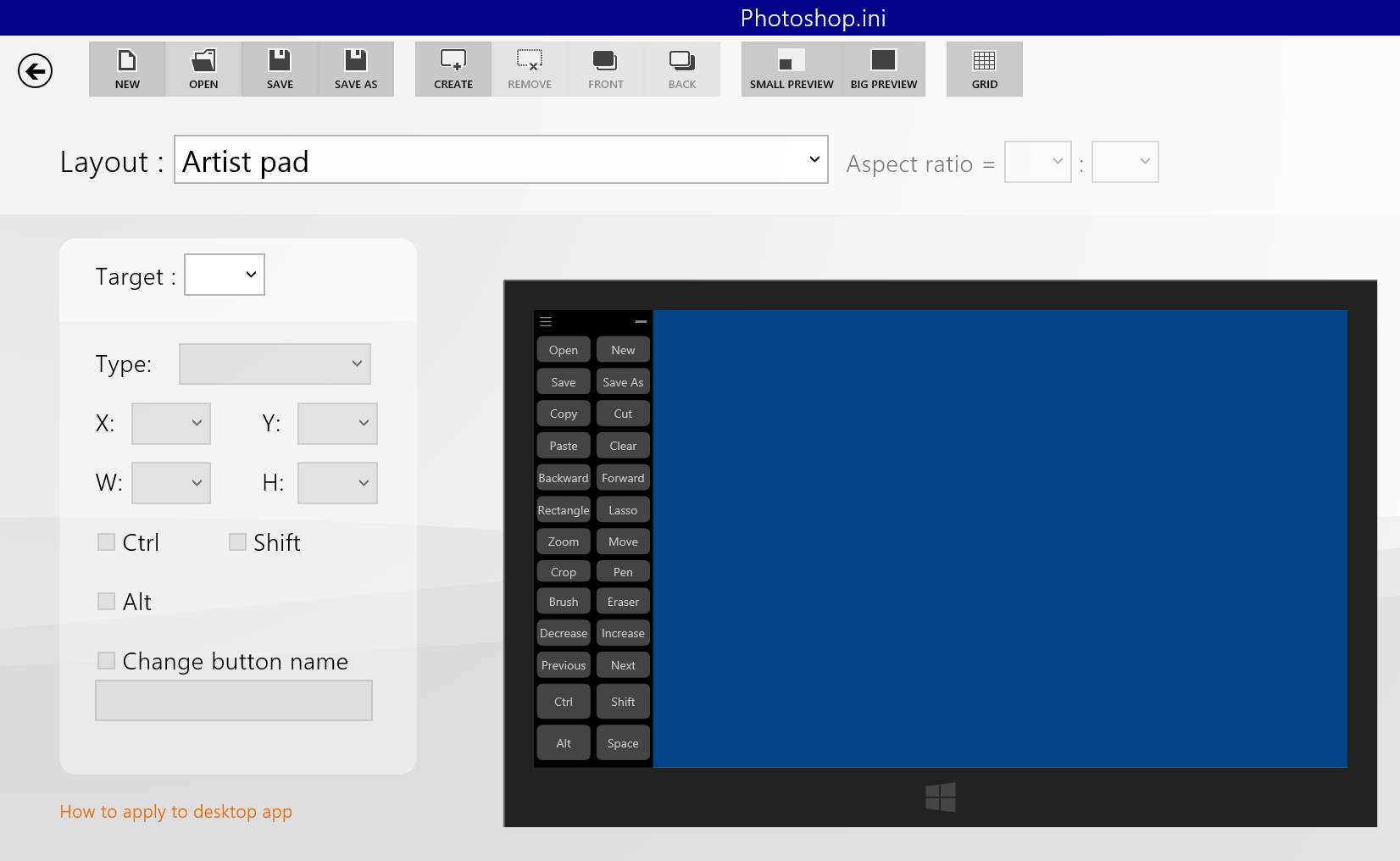Click the button name text field

click(234, 701)
